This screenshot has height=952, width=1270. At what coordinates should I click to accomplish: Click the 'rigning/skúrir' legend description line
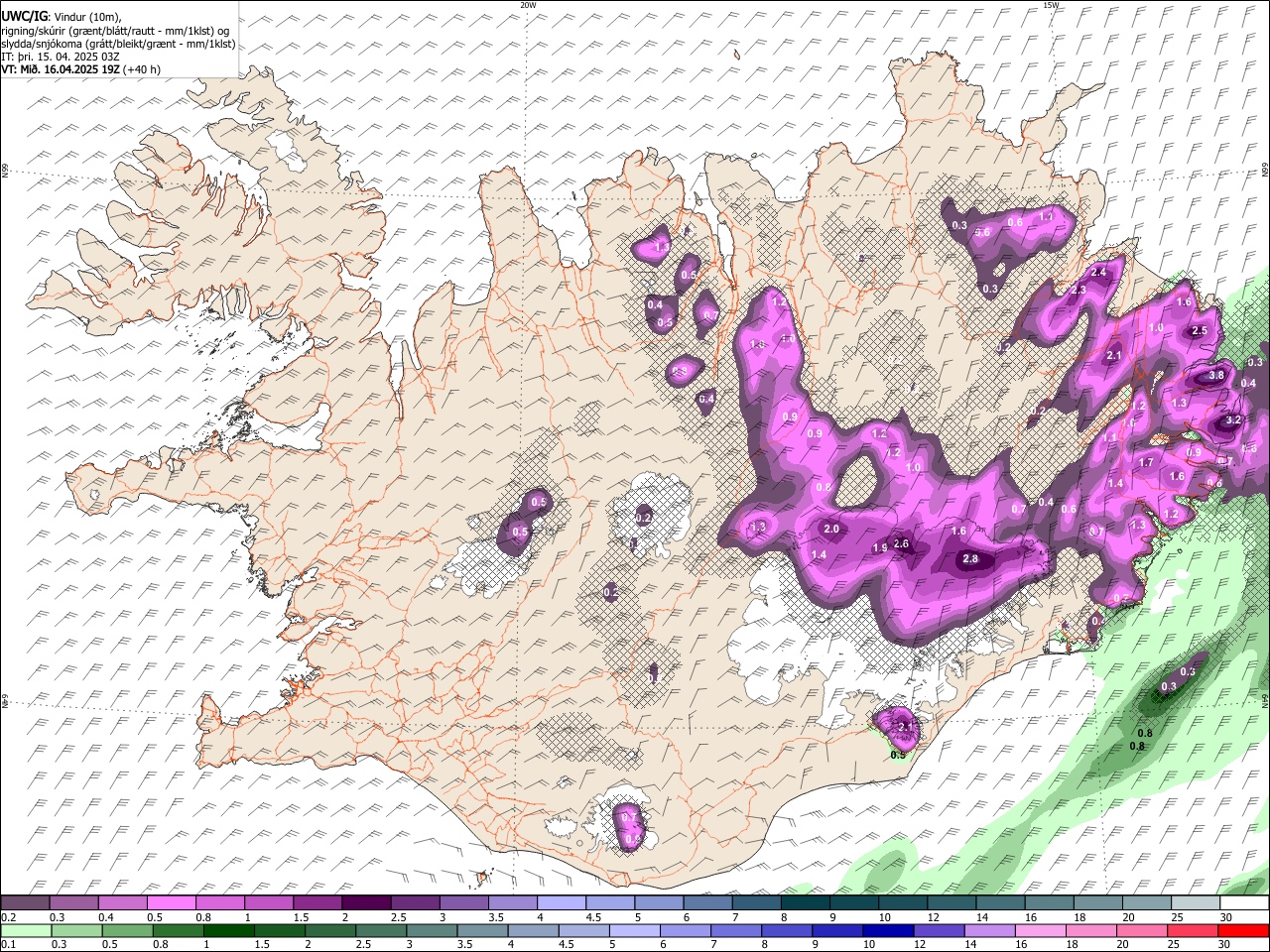(115, 30)
